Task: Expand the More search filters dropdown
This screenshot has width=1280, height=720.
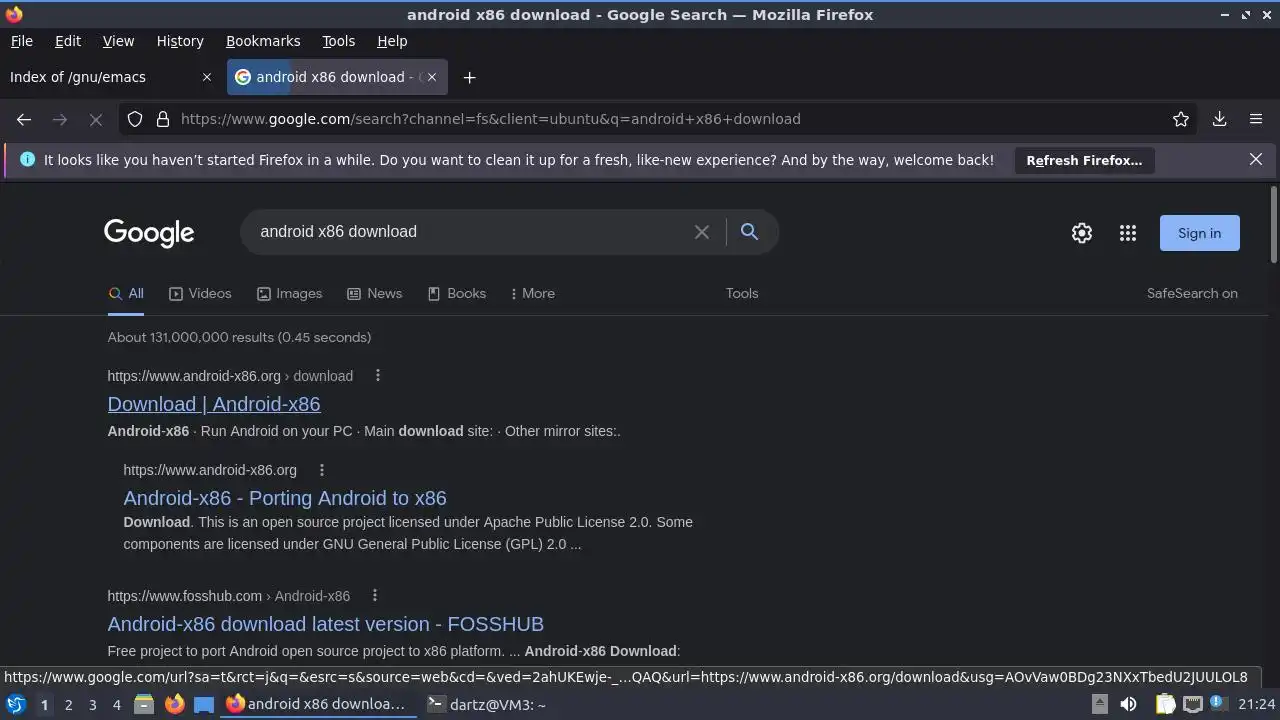Action: (x=532, y=294)
